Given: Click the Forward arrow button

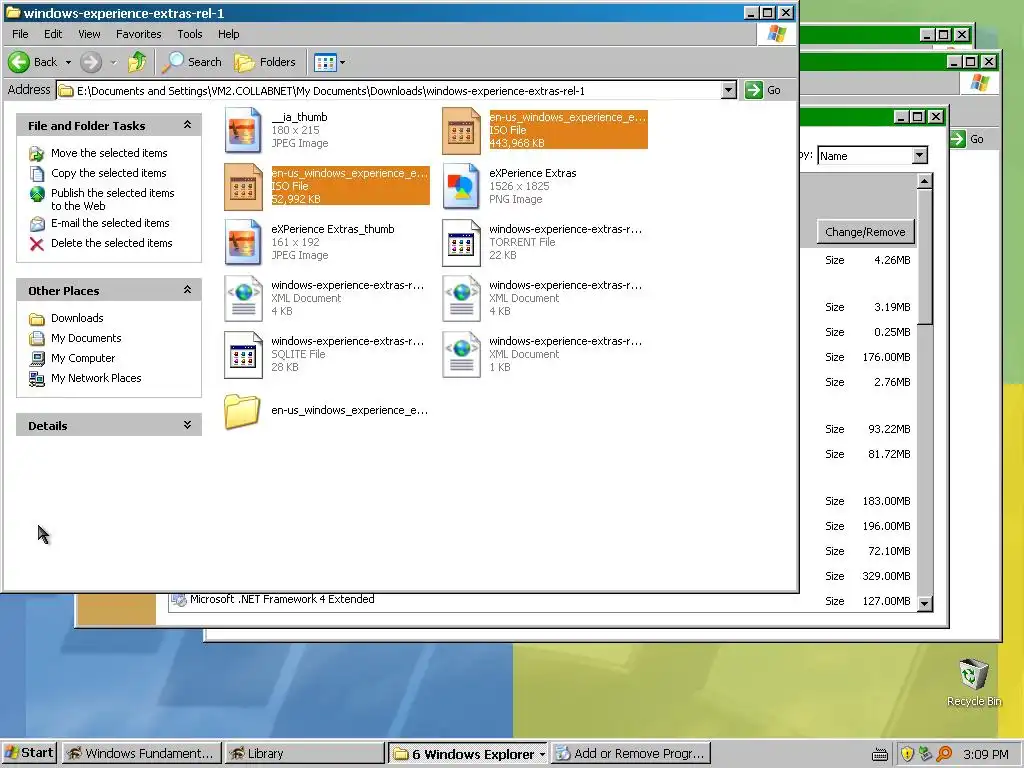Looking at the screenshot, I should [91, 62].
